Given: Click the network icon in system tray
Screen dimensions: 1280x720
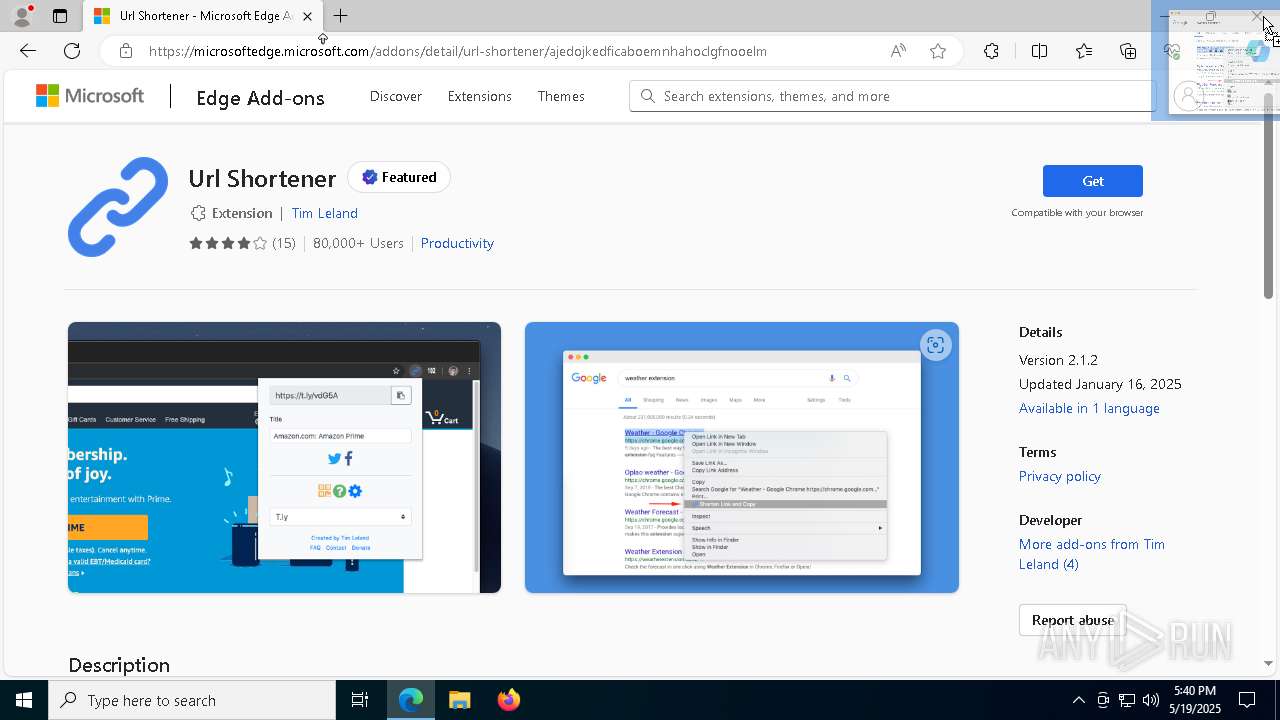Looking at the screenshot, I should pos(1127,700).
